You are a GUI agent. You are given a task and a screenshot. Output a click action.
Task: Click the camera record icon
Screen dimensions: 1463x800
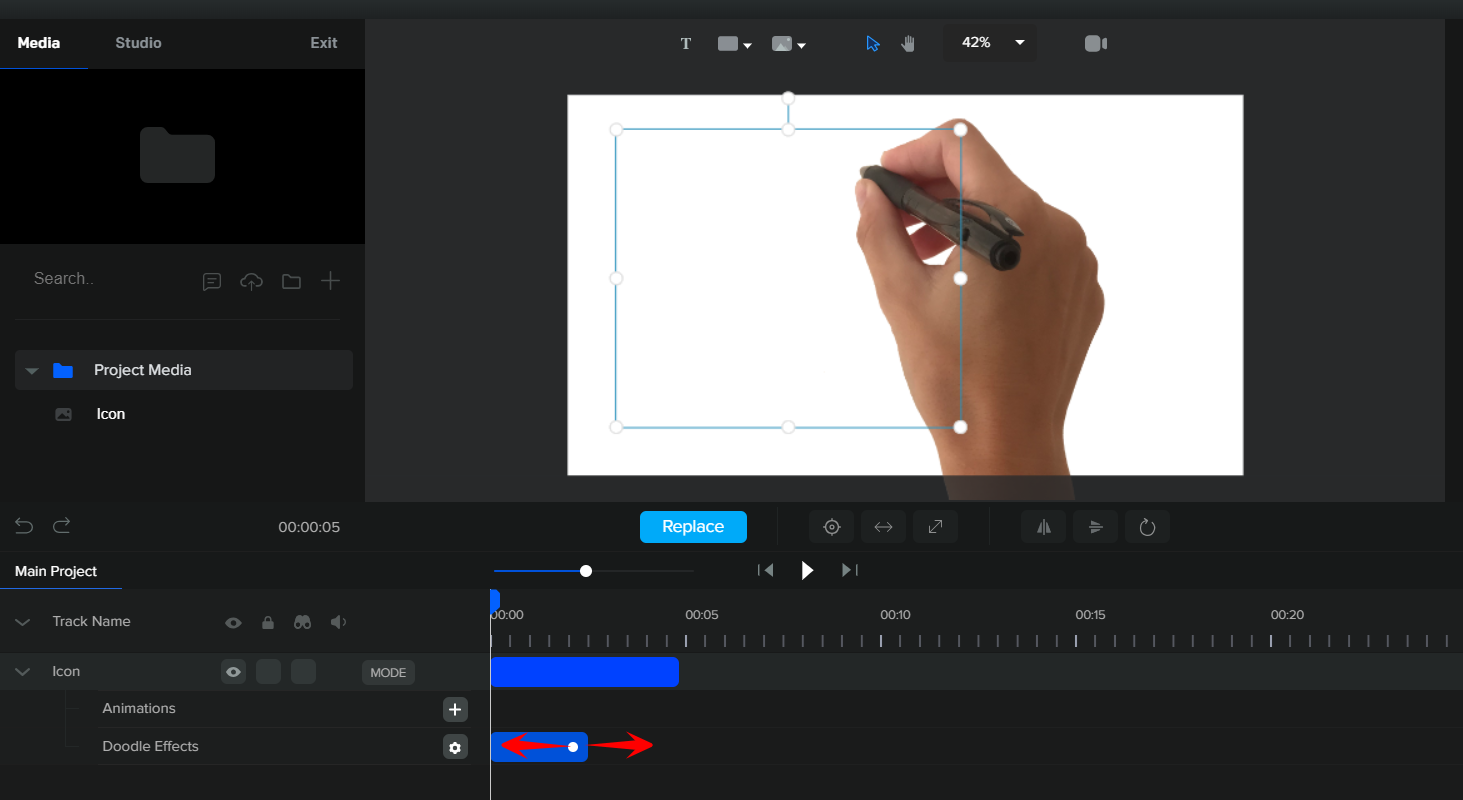click(1096, 44)
